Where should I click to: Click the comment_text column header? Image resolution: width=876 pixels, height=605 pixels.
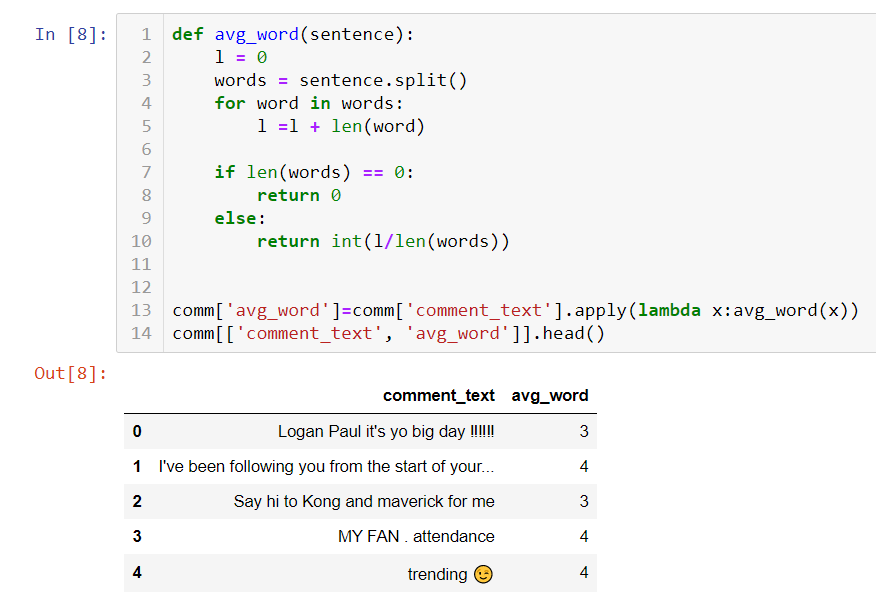click(x=438, y=395)
